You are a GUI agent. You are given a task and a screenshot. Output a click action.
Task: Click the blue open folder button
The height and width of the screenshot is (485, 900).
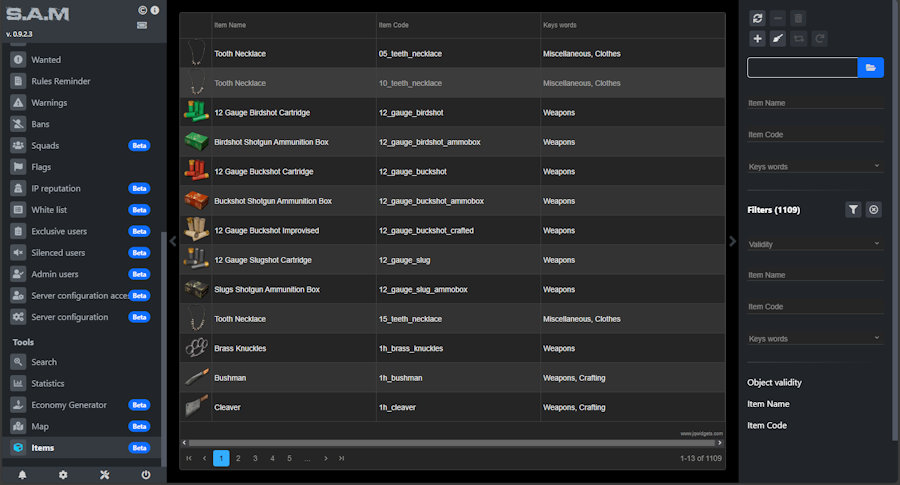point(871,67)
